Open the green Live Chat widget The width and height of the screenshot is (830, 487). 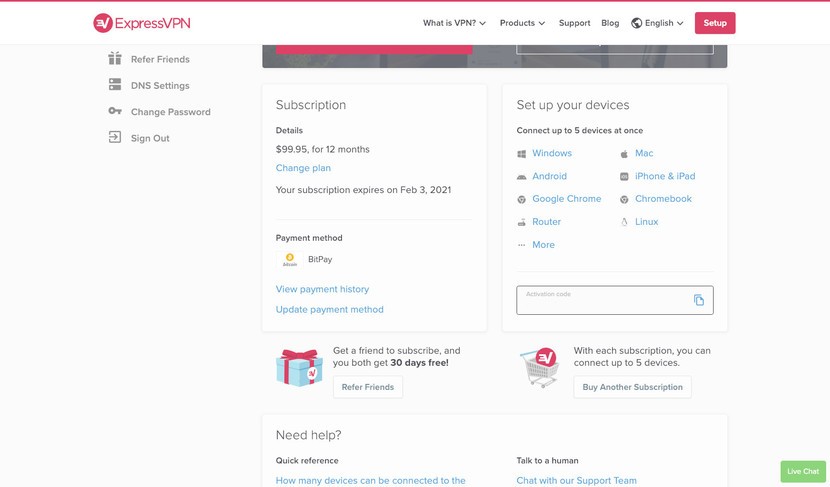803,471
